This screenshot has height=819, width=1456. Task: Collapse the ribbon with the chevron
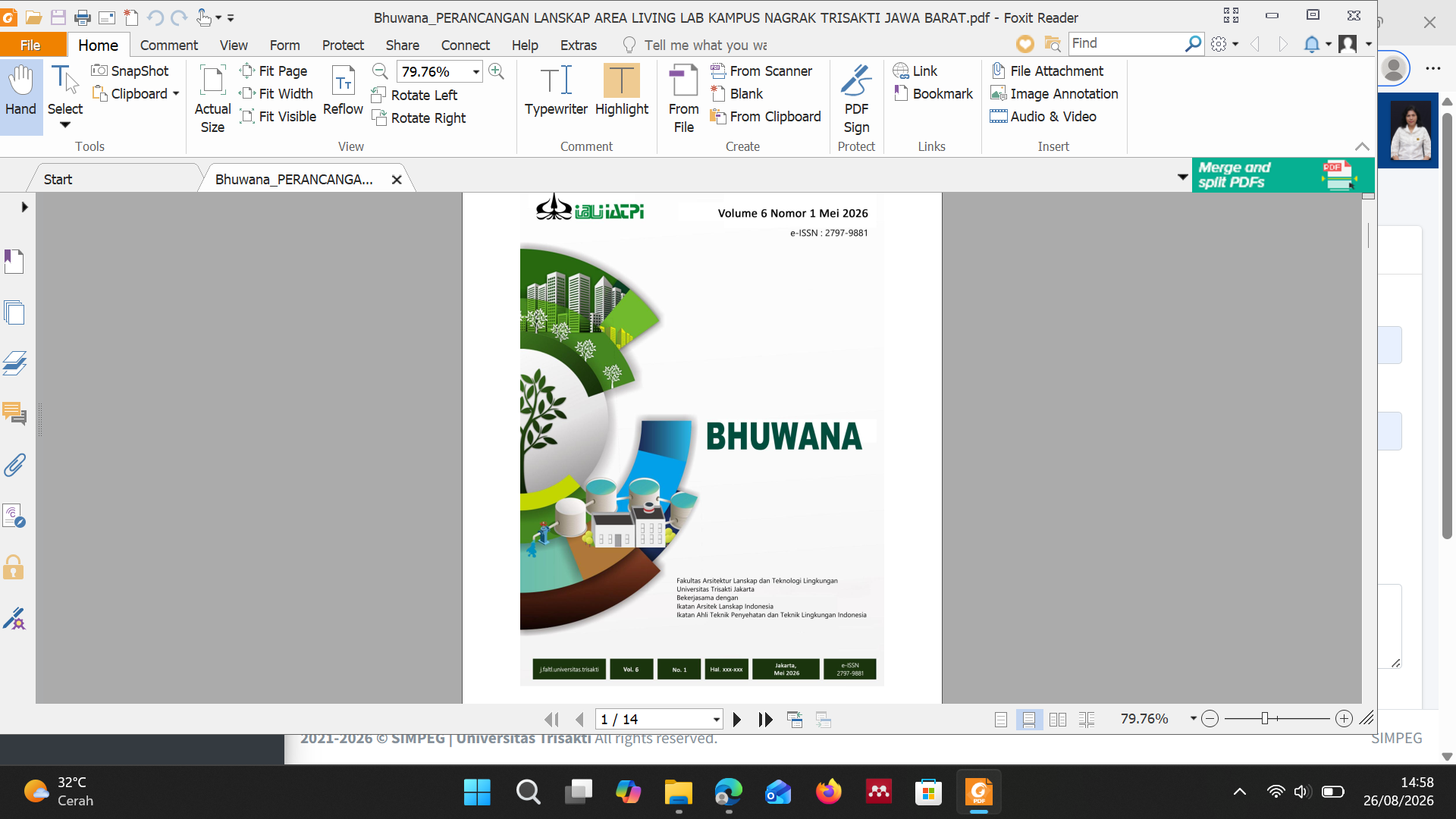pyautogui.click(x=1362, y=146)
